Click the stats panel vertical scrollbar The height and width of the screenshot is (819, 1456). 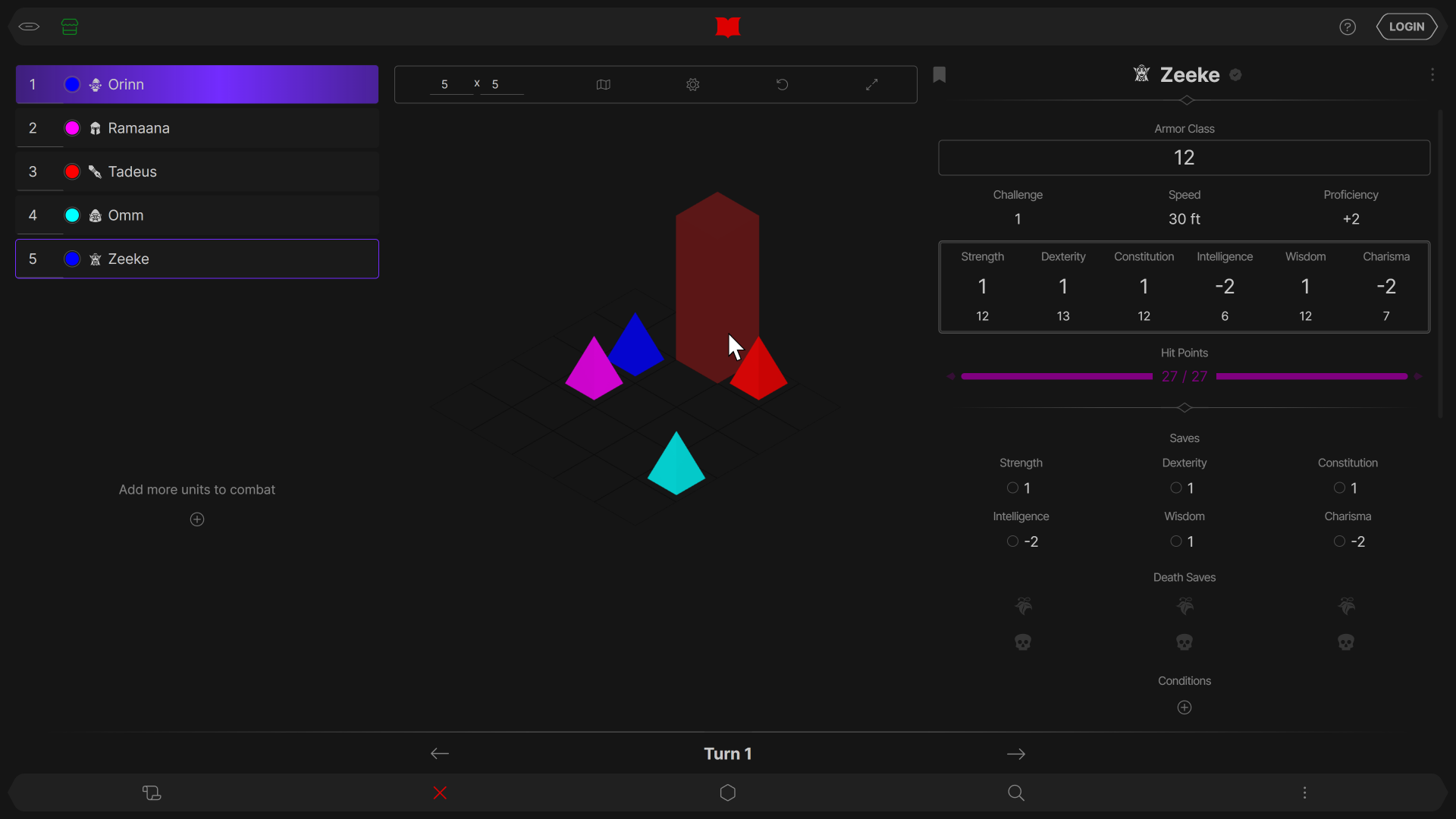click(1441, 264)
